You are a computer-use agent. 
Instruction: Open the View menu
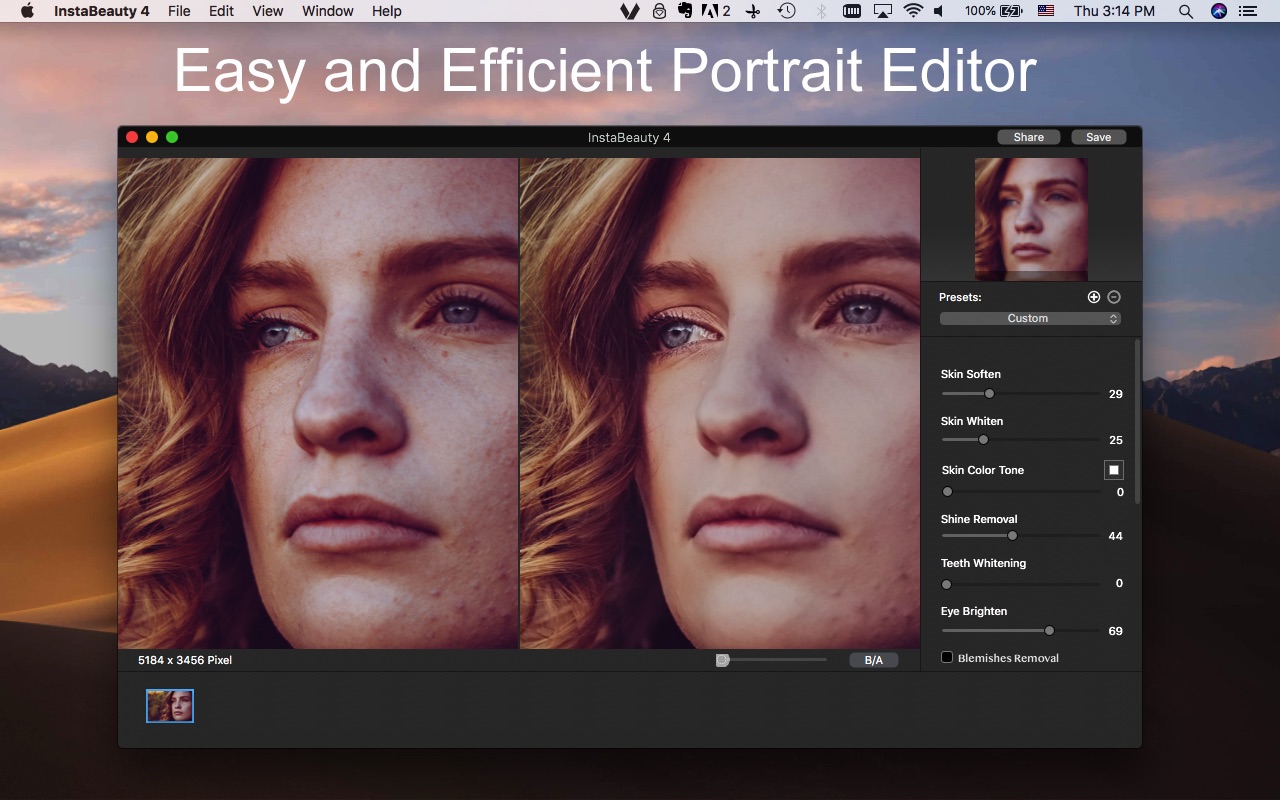pos(267,11)
